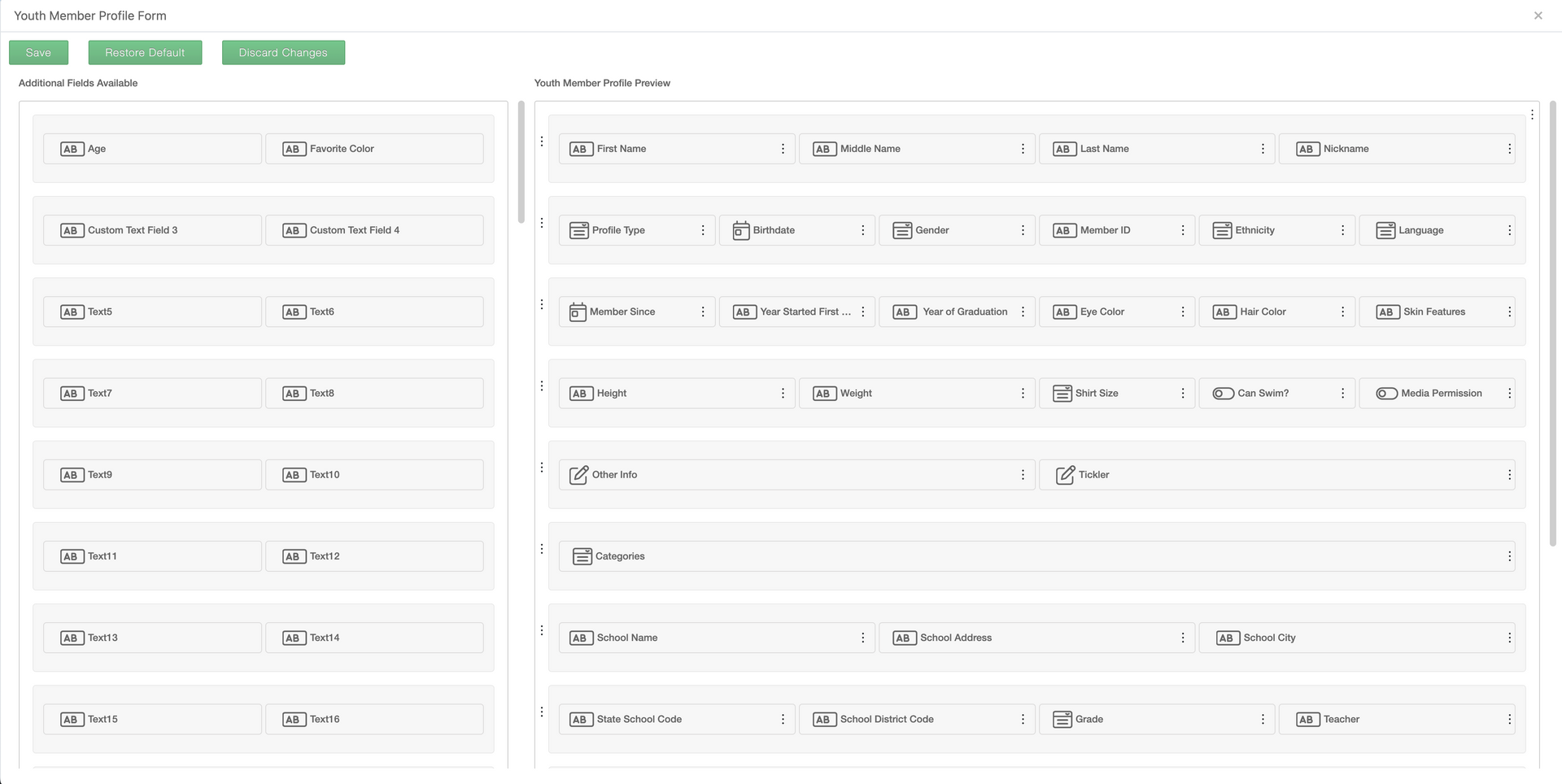Screen dimensions: 1562x784
Task: Click the row handle for the Other Info row
Action: [x=542, y=468]
